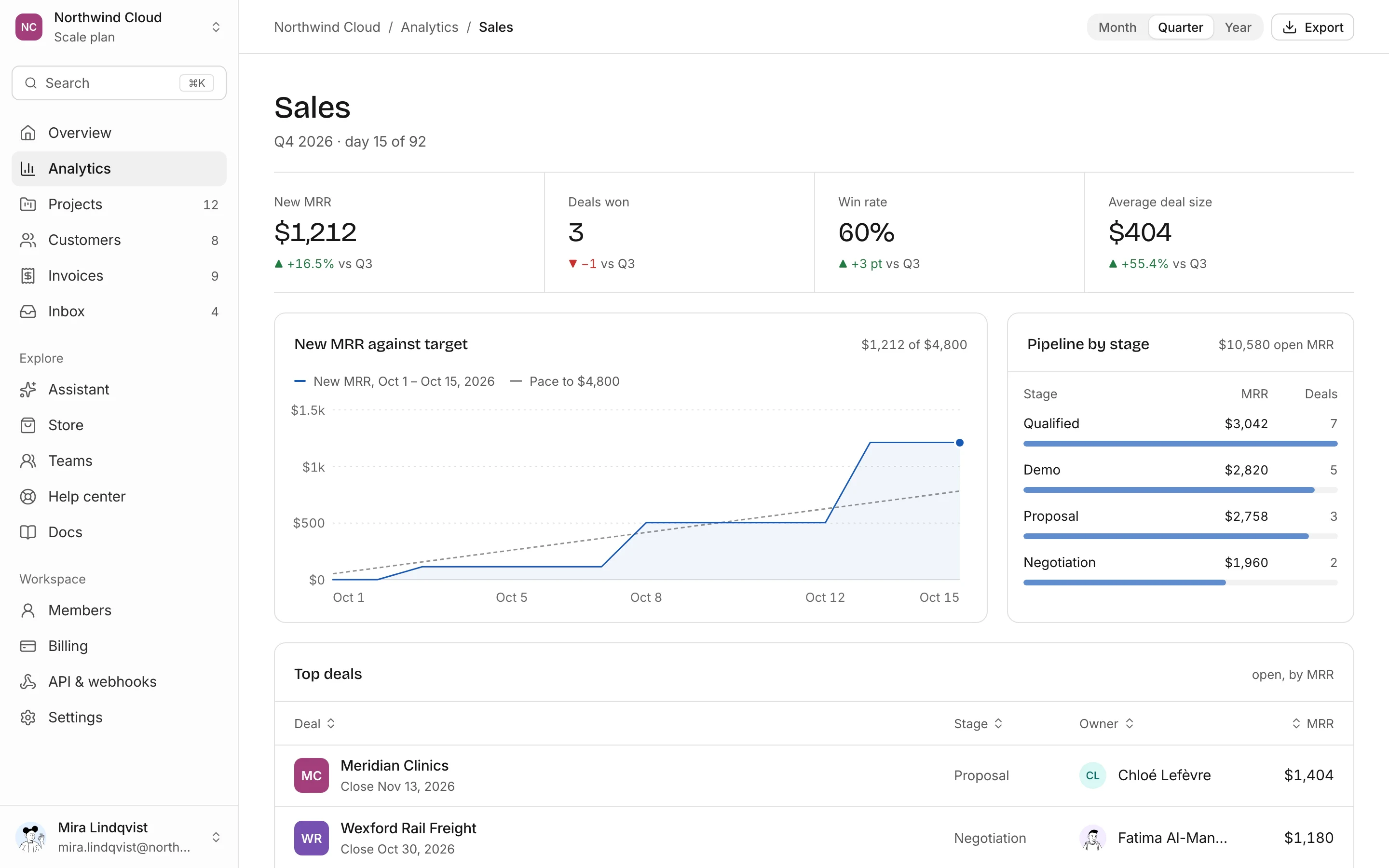Click the Inbox tray icon

point(27,311)
